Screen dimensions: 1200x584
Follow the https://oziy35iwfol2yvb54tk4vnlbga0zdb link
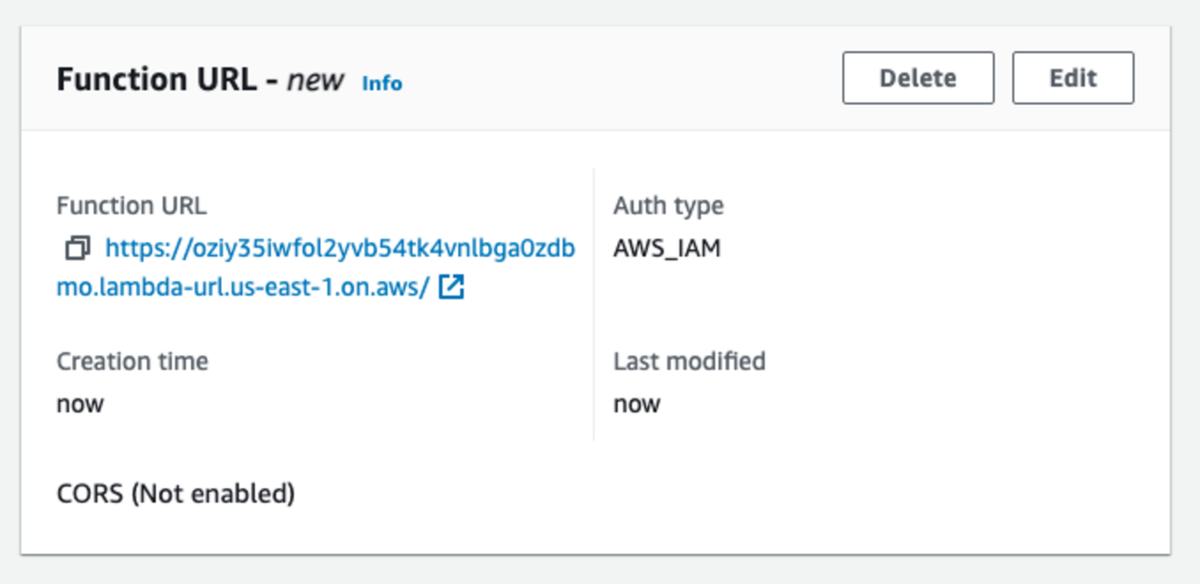[x=340, y=248]
